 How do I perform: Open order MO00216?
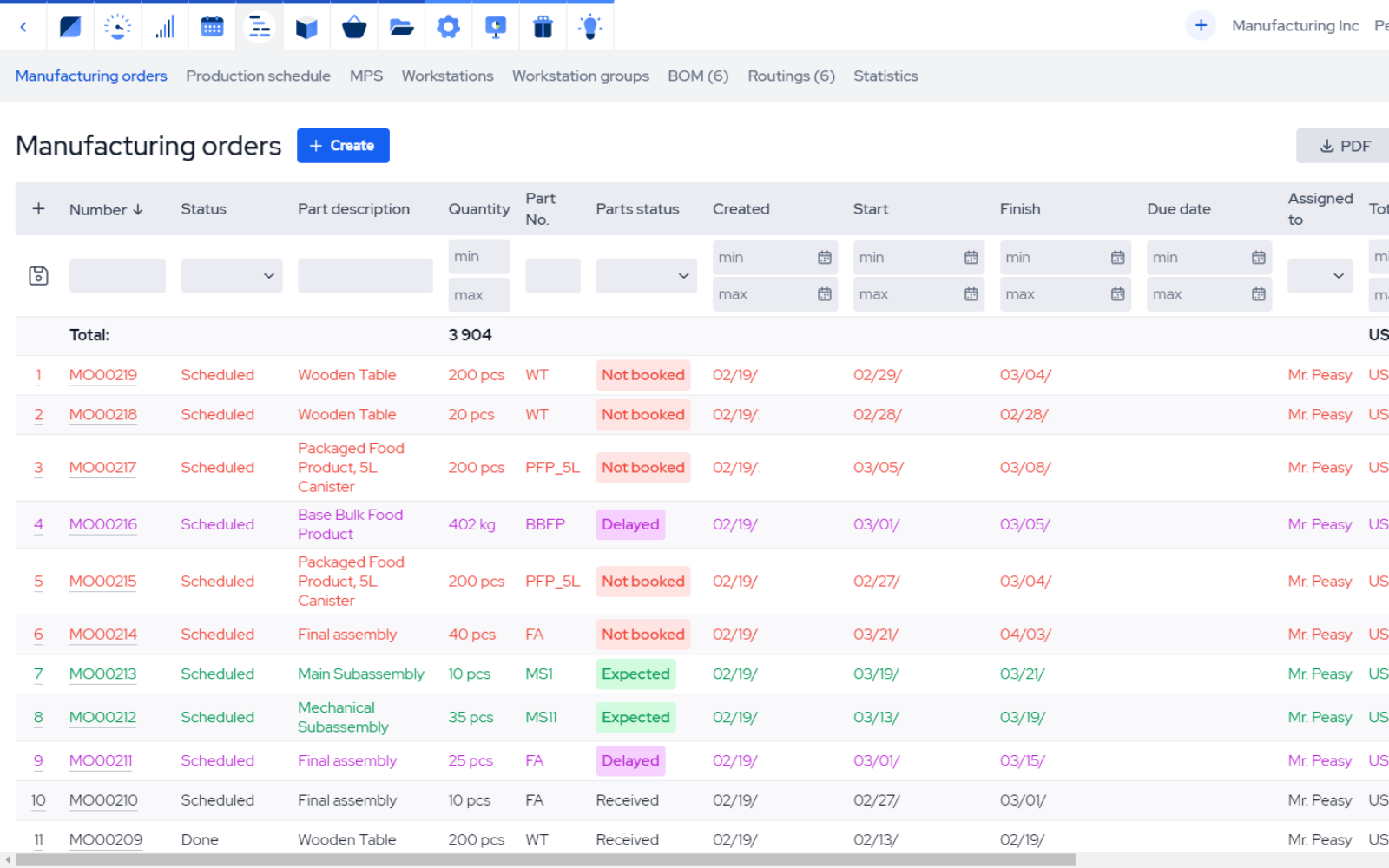102,524
